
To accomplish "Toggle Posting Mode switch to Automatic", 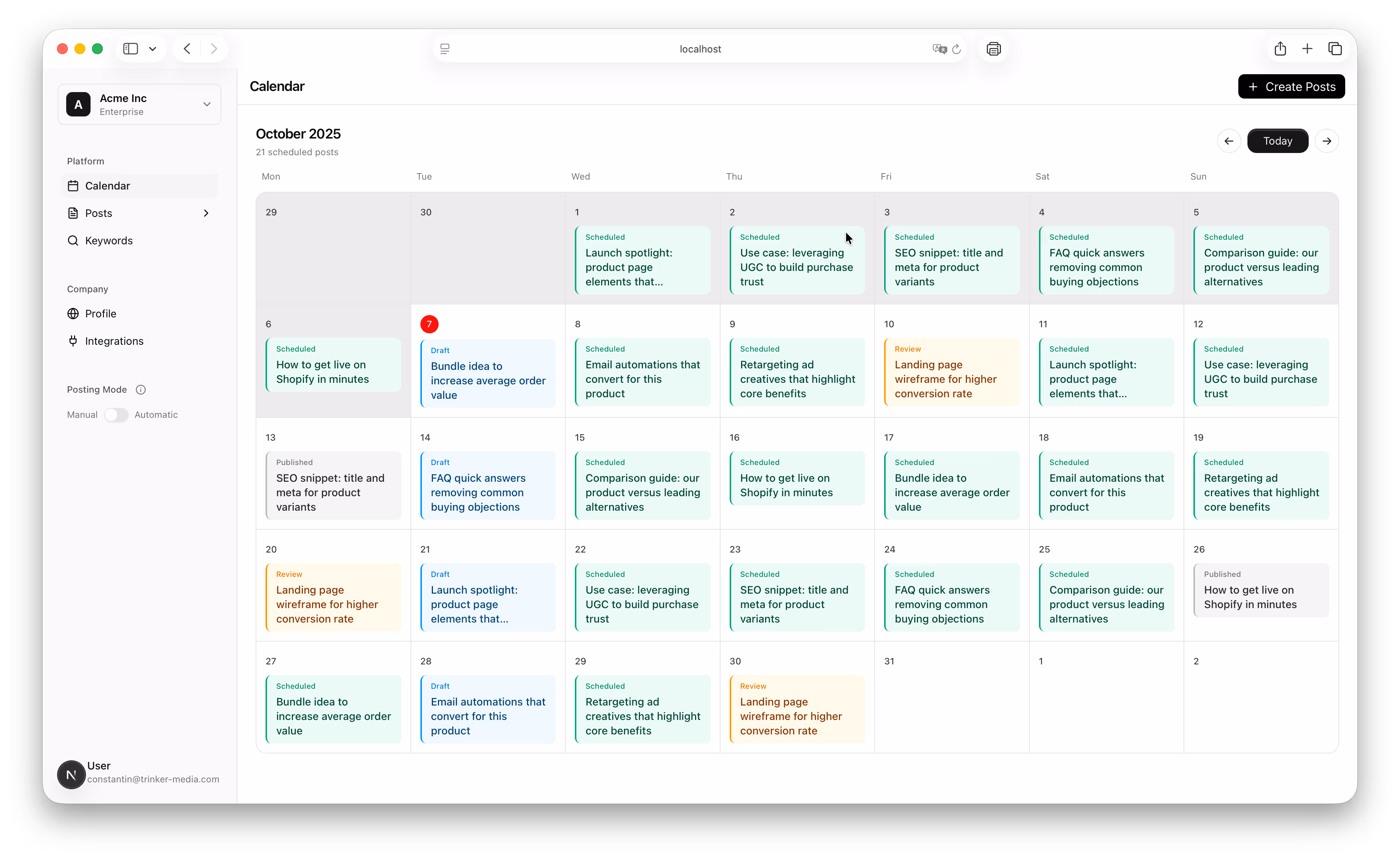I will tap(116, 415).
